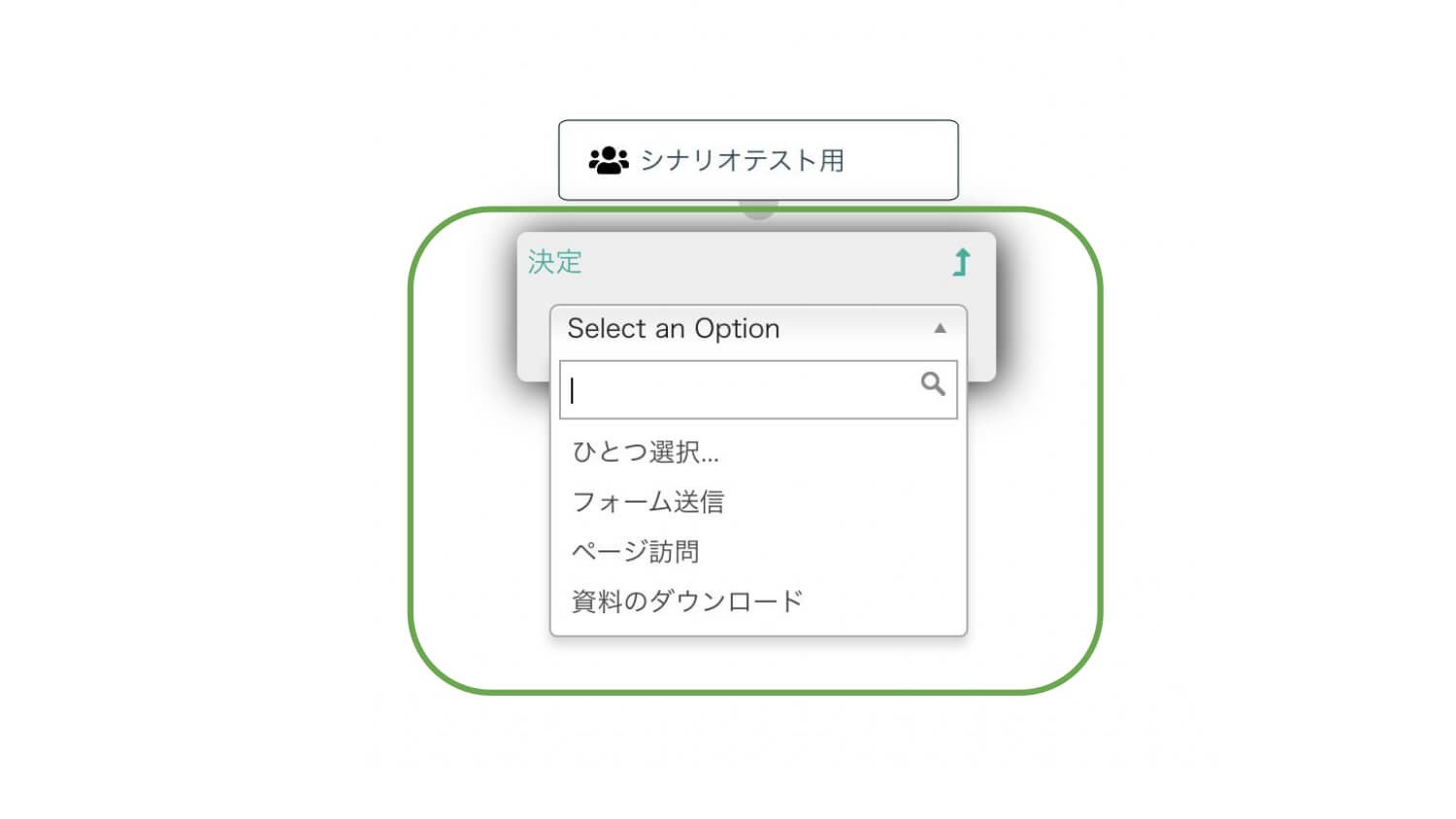Image resolution: width=1456 pixels, height=819 pixels.
Task: Click the people group icon on segment node
Action: pos(609,160)
